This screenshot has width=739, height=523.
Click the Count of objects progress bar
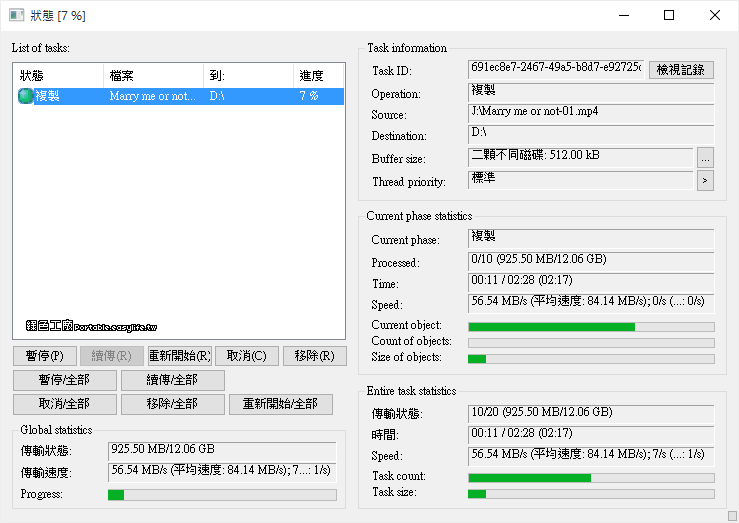[x=591, y=343]
